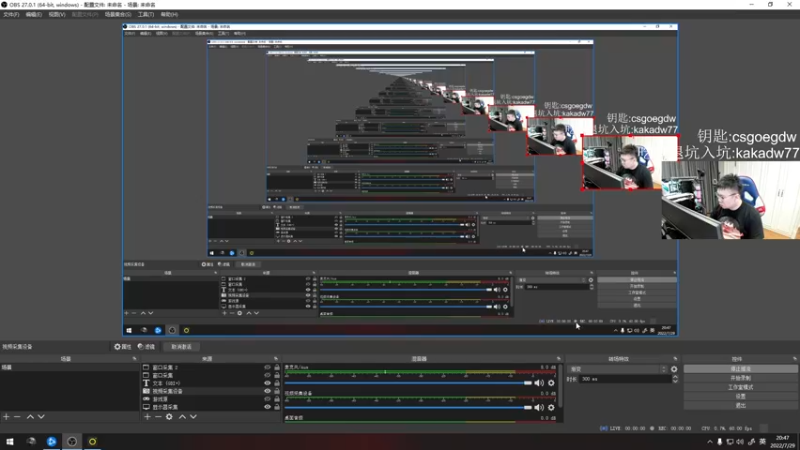800x450 pixels.
Task: Toggle lock on 文本 (GDI+) source
Action: click(x=277, y=383)
